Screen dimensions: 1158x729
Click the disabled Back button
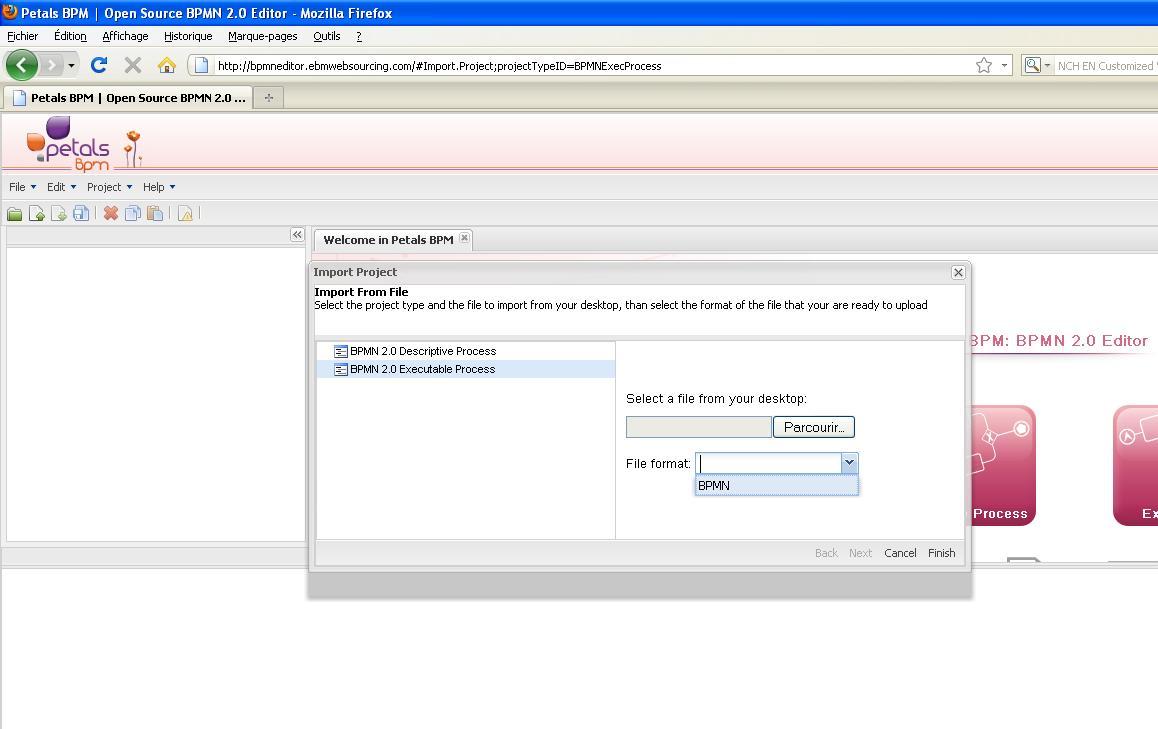pos(826,552)
